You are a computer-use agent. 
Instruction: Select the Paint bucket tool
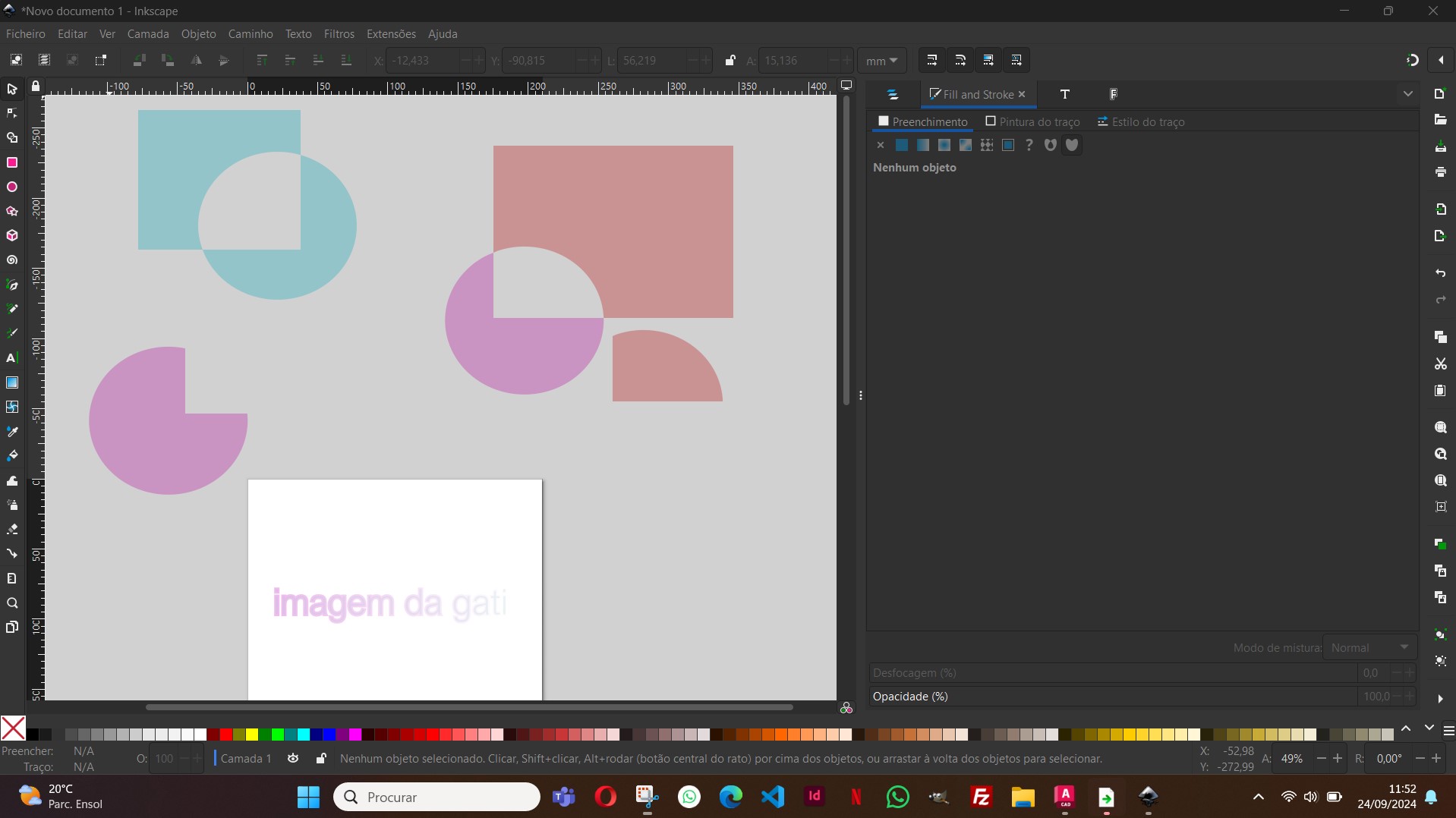(12, 455)
